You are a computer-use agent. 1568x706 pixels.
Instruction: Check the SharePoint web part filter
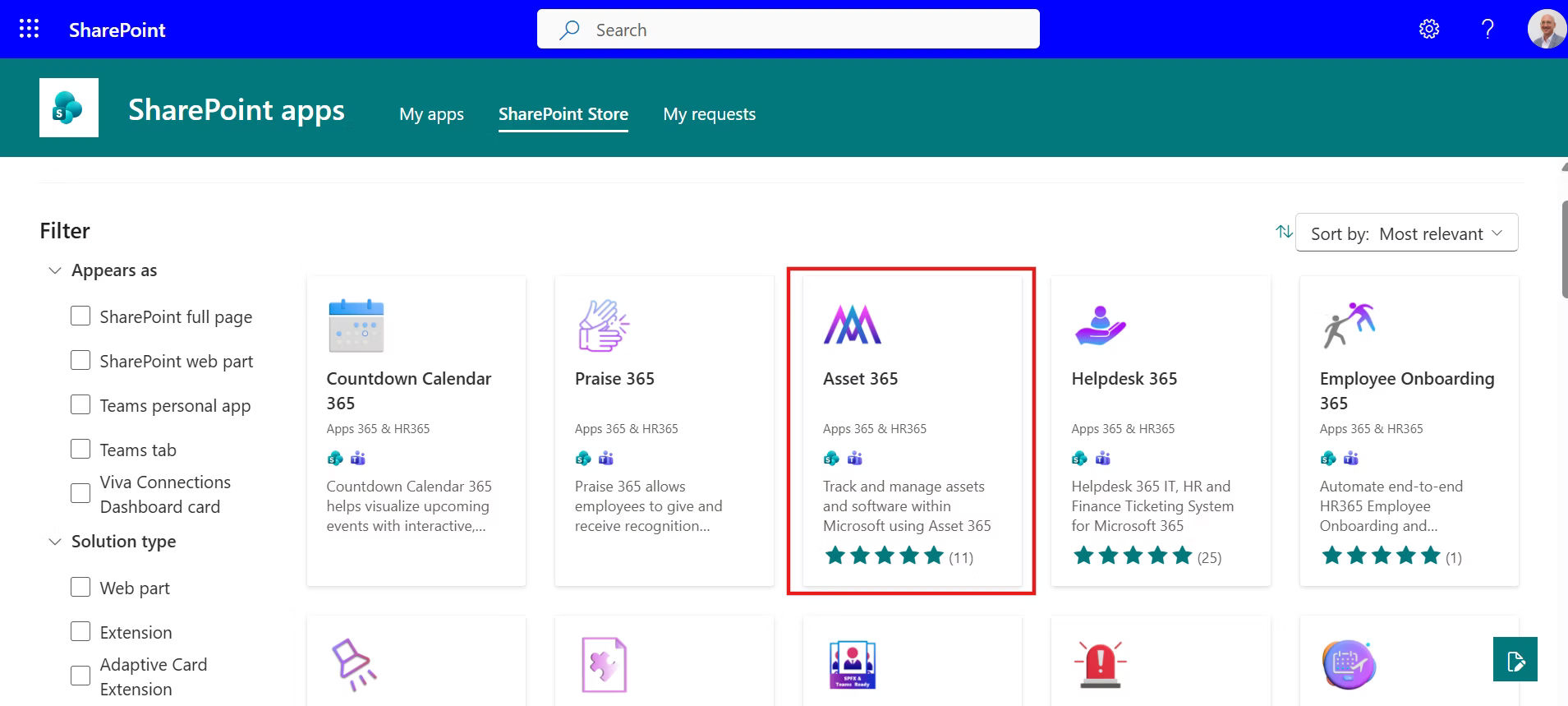pyautogui.click(x=80, y=361)
